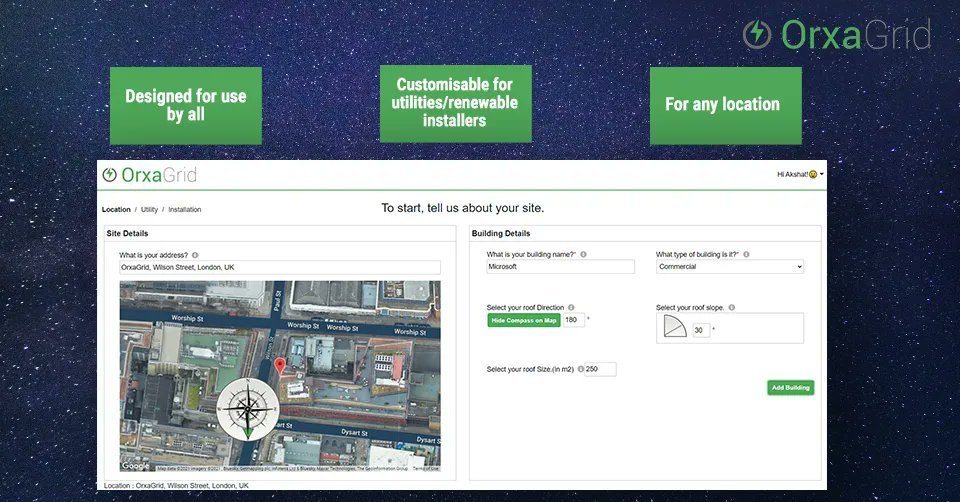Click info icon next to building type
Image resolution: width=960 pixels, height=502 pixels.
[x=746, y=255]
